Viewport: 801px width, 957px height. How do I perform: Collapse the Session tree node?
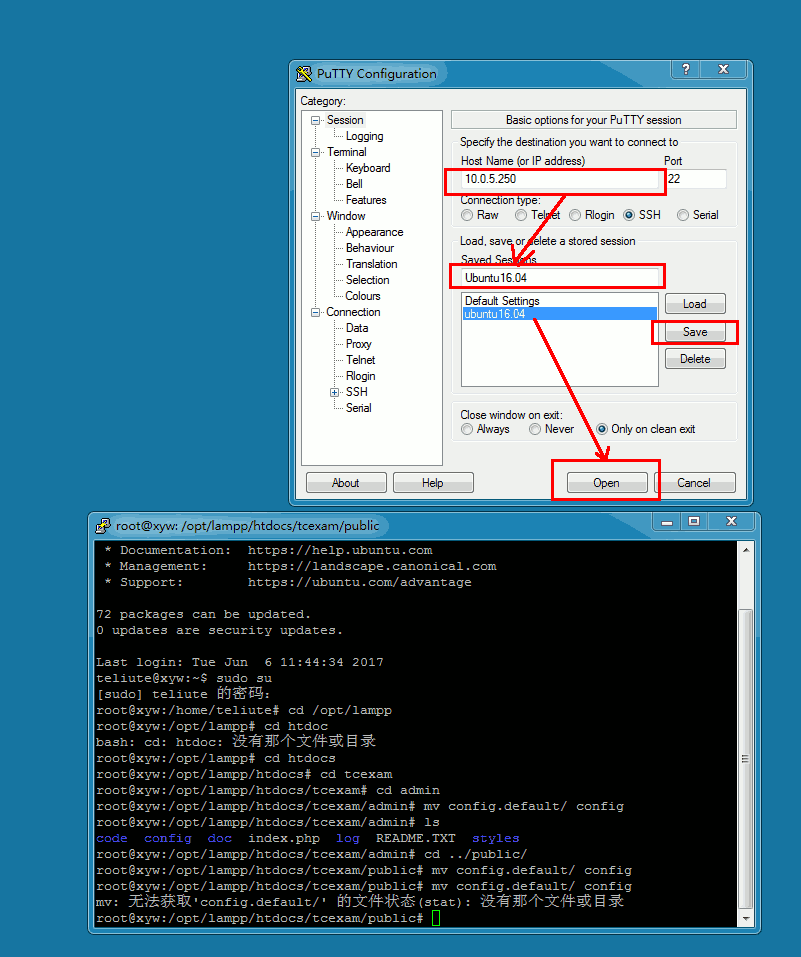[x=315, y=120]
